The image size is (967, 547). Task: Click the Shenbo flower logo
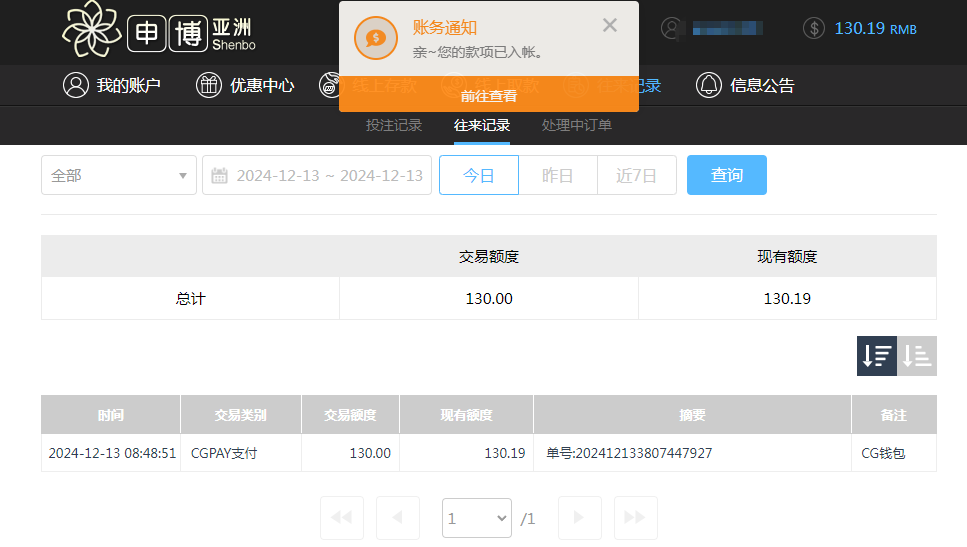pos(92,30)
